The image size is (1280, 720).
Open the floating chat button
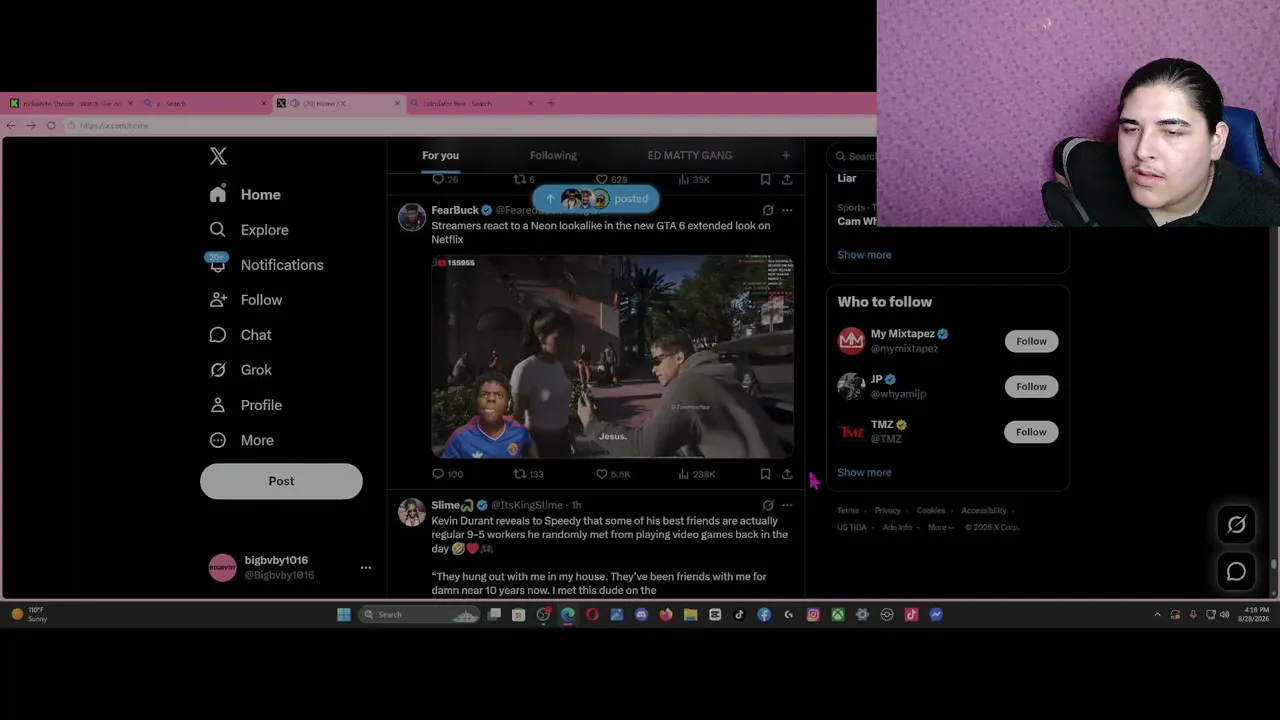[x=1237, y=571]
